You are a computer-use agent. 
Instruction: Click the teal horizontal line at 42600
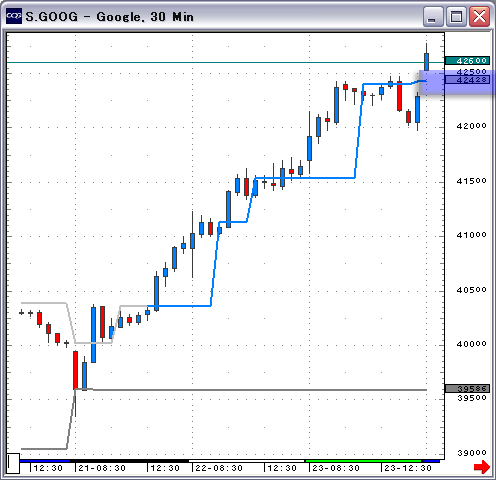(225, 62)
